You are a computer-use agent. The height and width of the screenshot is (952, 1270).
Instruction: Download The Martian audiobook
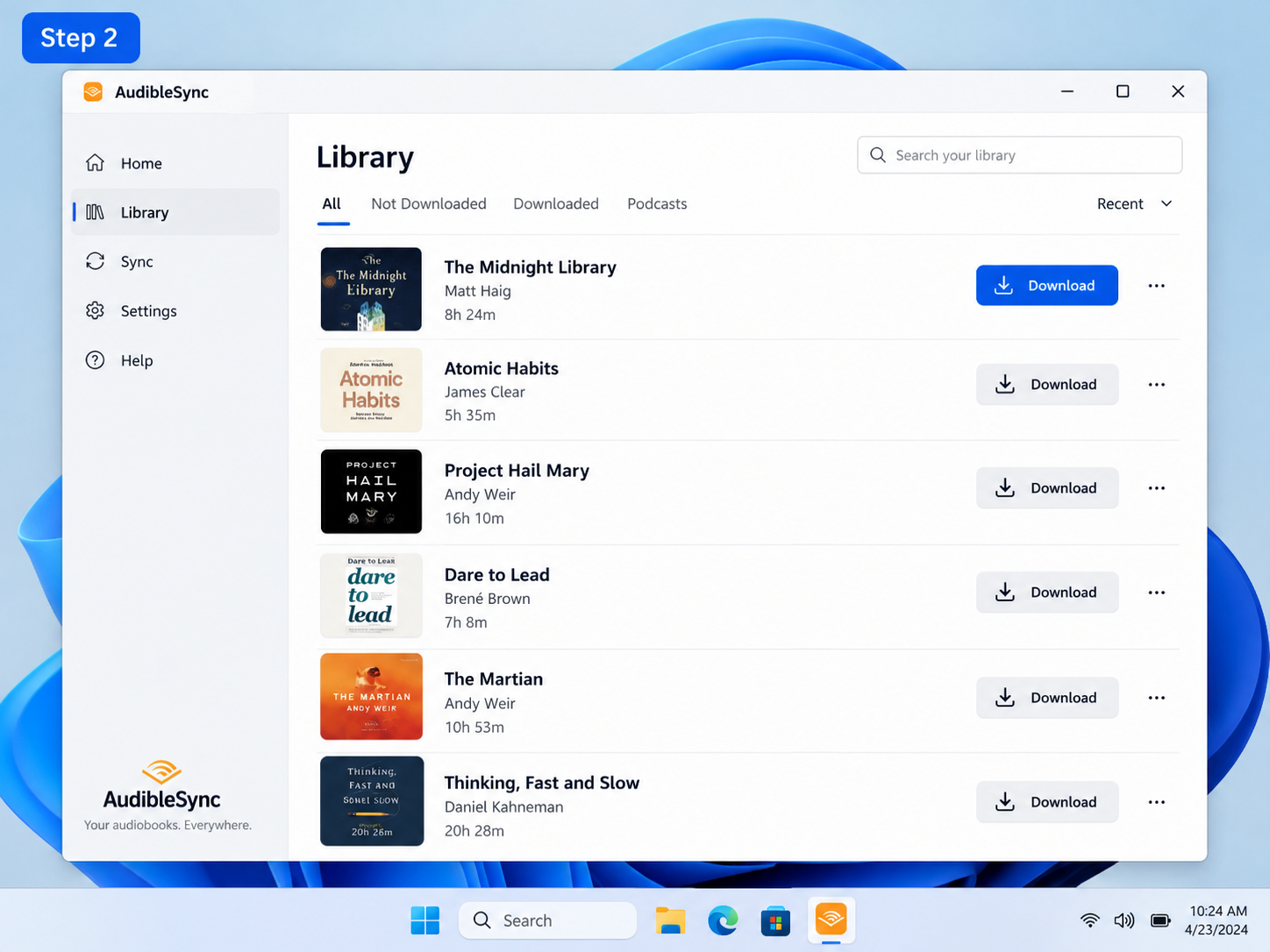(x=1047, y=698)
